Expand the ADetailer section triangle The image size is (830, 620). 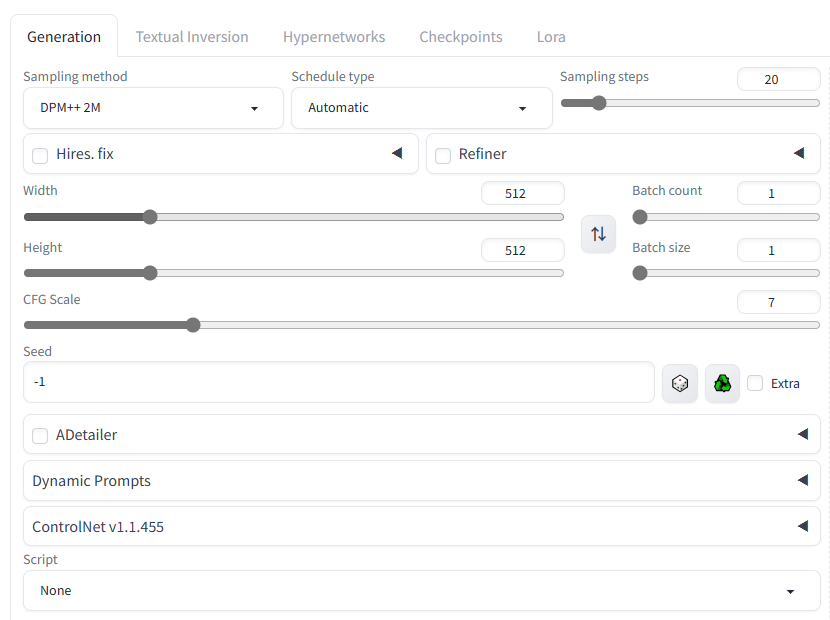803,434
